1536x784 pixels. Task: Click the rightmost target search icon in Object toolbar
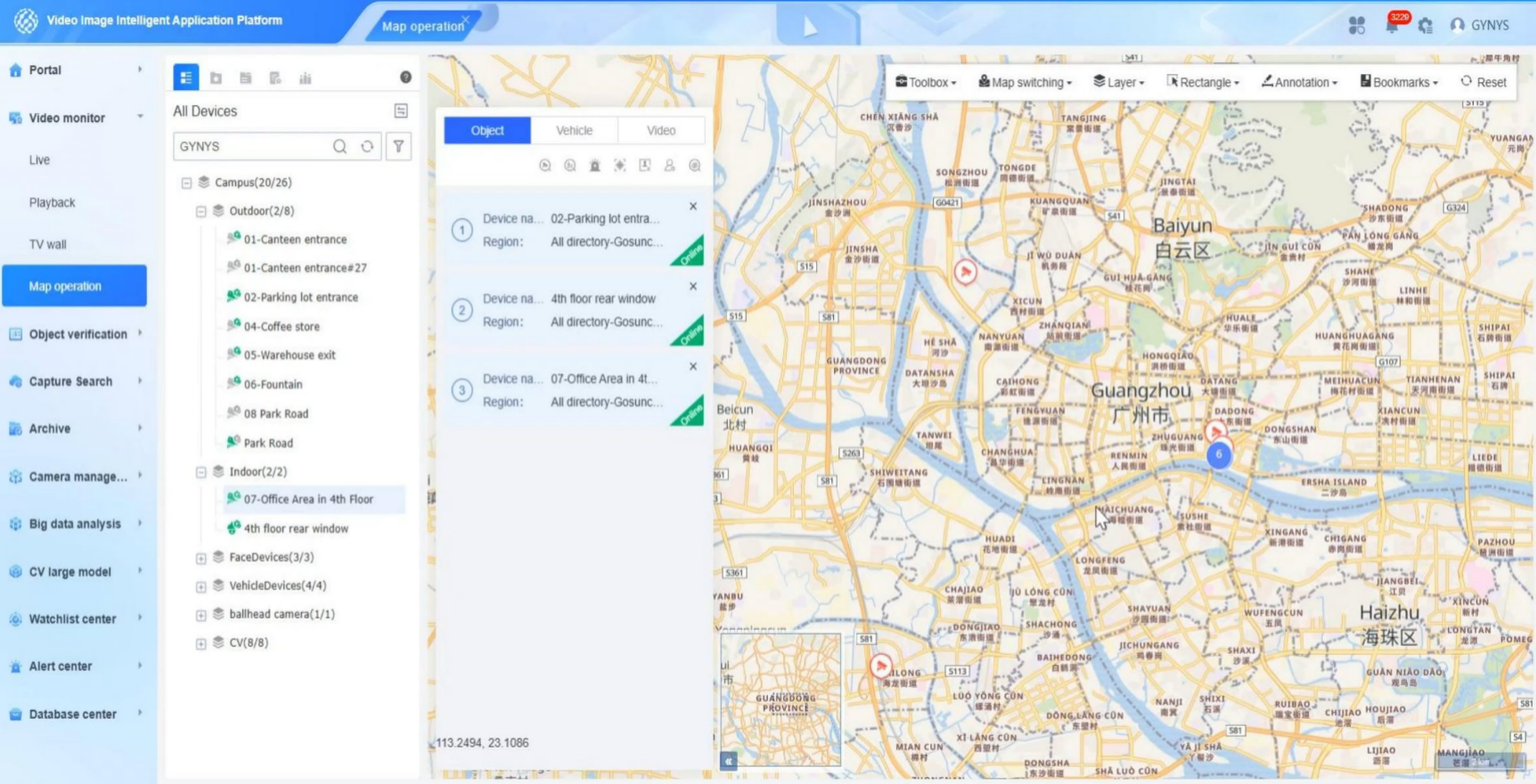tap(694, 166)
